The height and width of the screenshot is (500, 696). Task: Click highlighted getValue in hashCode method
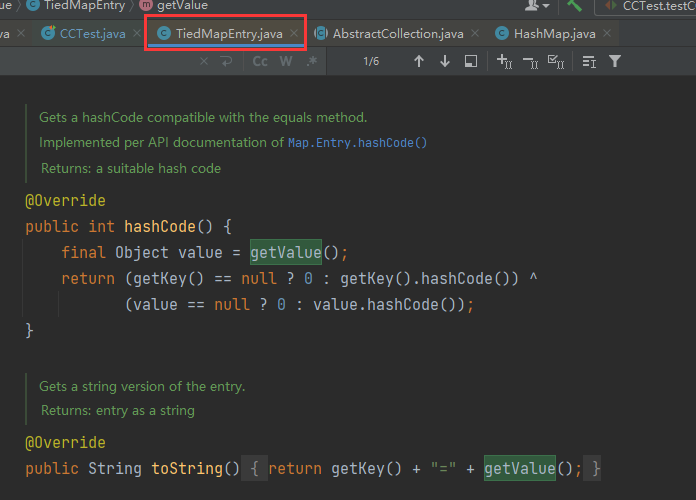point(286,252)
